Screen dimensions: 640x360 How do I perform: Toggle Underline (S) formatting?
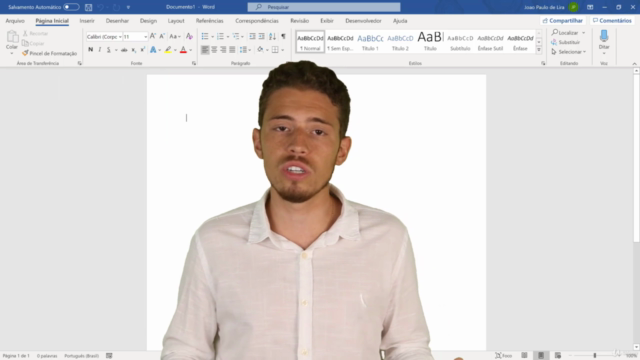tap(109, 50)
